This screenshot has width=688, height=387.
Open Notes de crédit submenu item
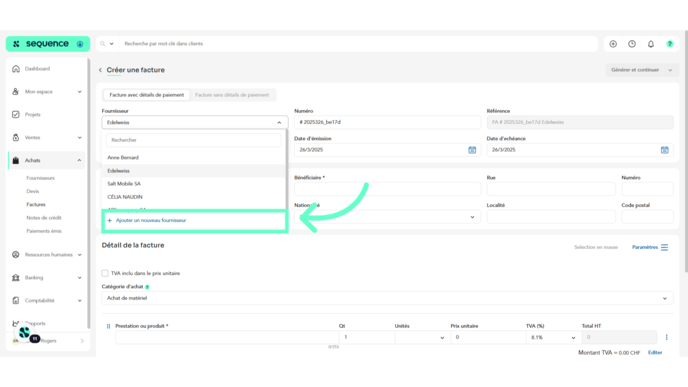click(x=44, y=218)
